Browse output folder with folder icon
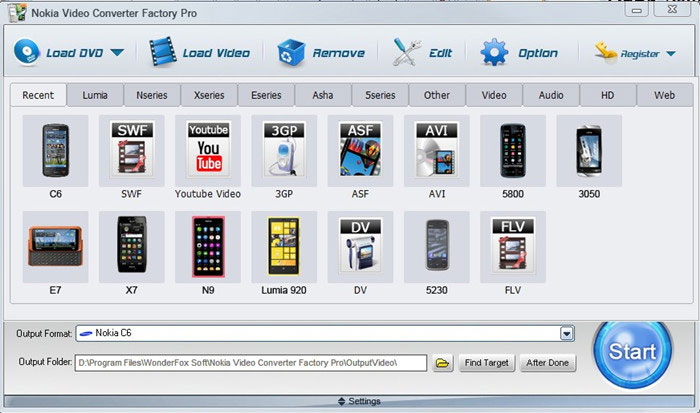Image resolution: width=700 pixels, height=413 pixels. click(x=442, y=363)
